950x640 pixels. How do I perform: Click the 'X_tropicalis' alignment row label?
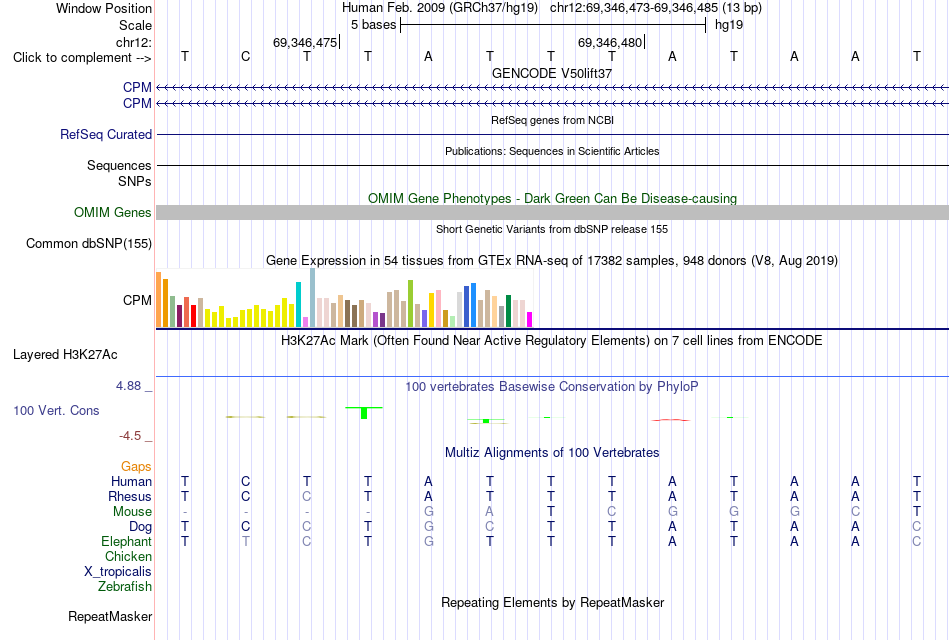tap(118, 572)
